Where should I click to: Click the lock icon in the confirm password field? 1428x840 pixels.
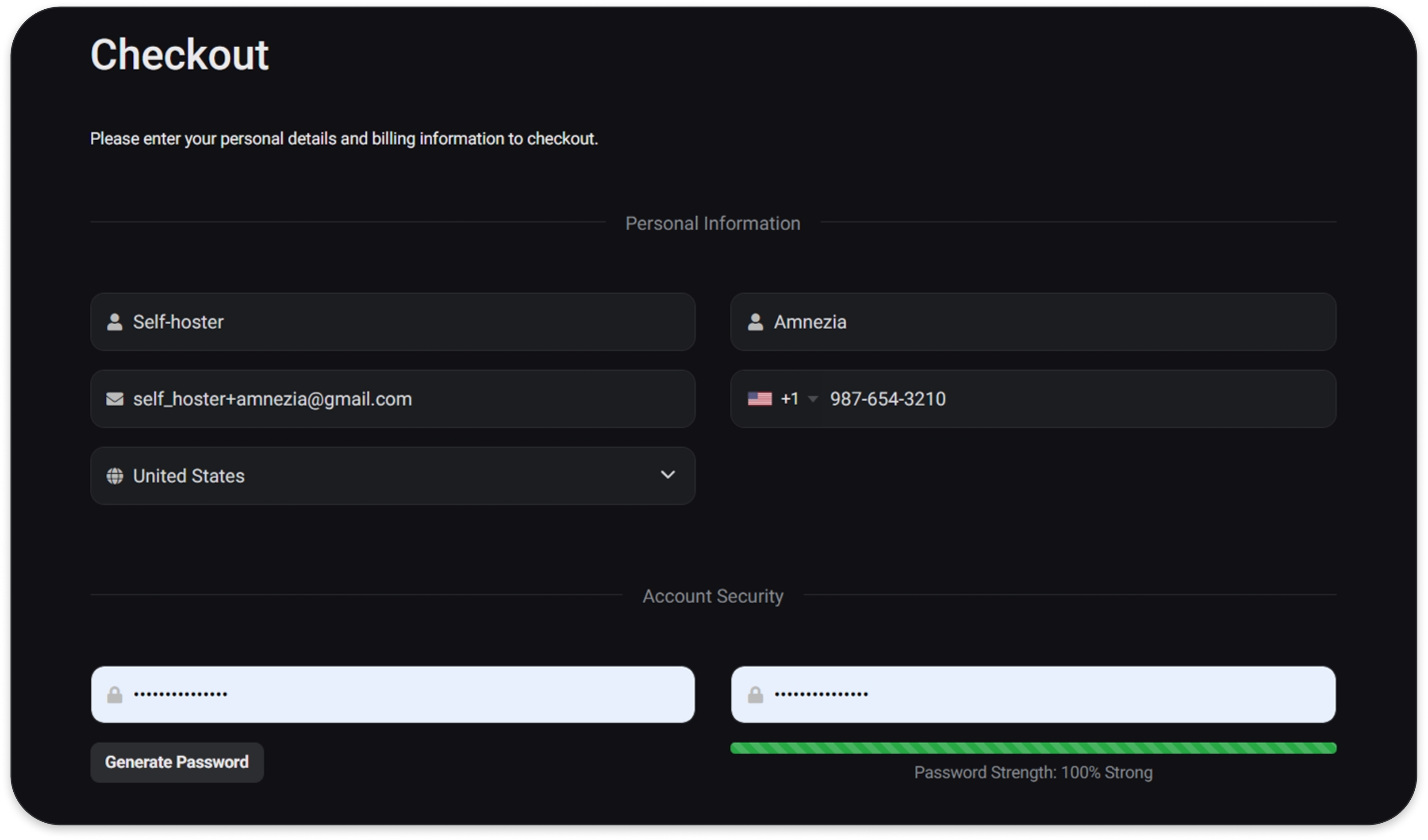[x=756, y=695]
